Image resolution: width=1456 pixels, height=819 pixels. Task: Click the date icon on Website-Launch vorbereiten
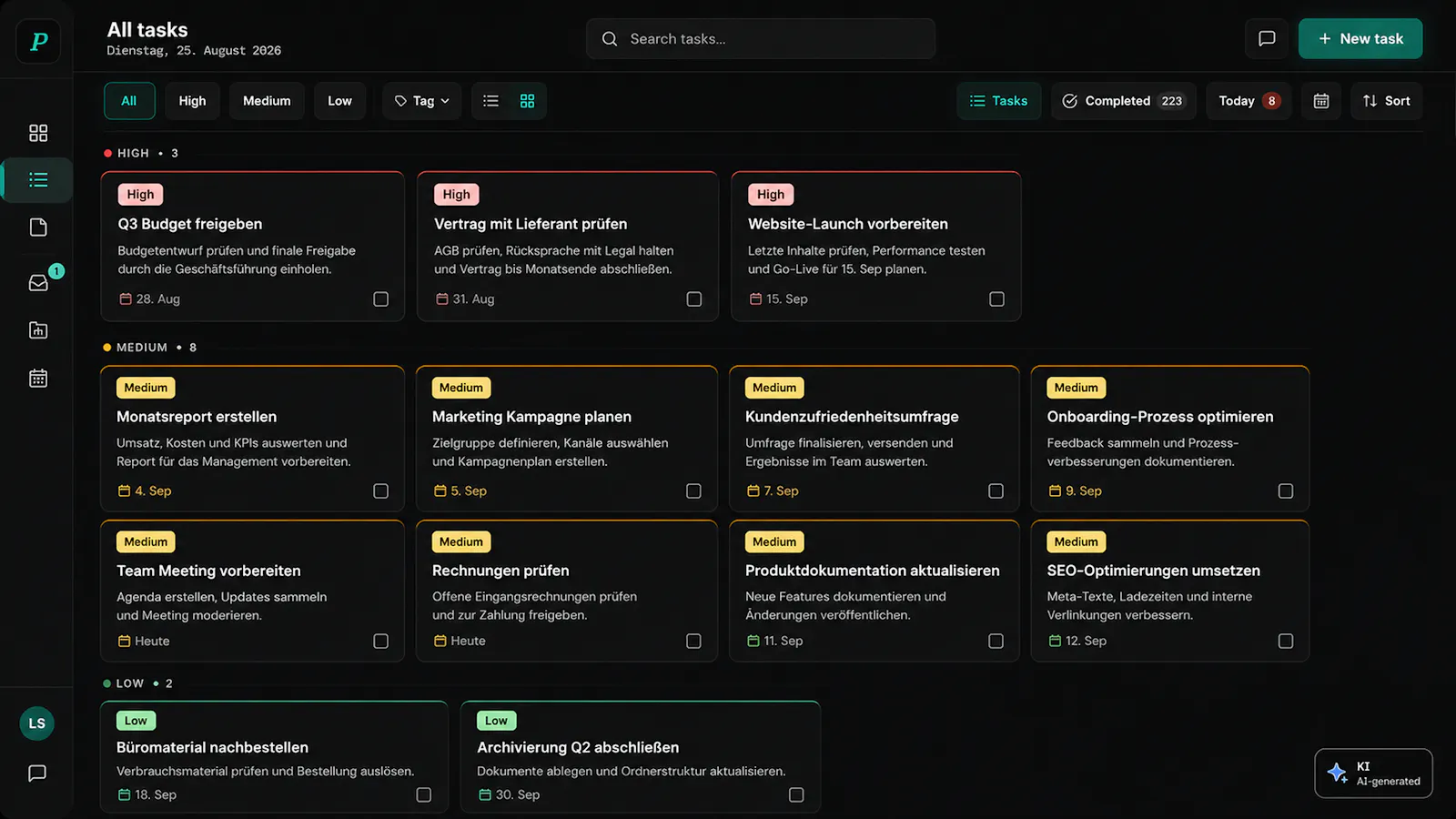755,298
